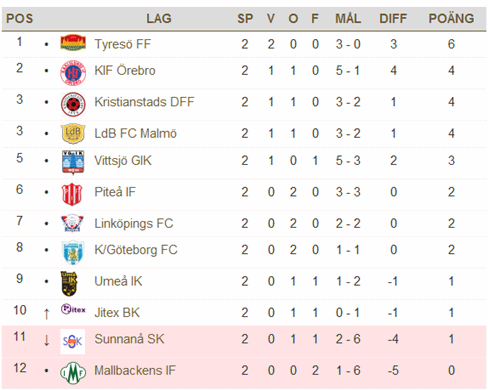Sort table by POÄNG column header
This screenshot has height=390, width=488.
click(x=451, y=18)
